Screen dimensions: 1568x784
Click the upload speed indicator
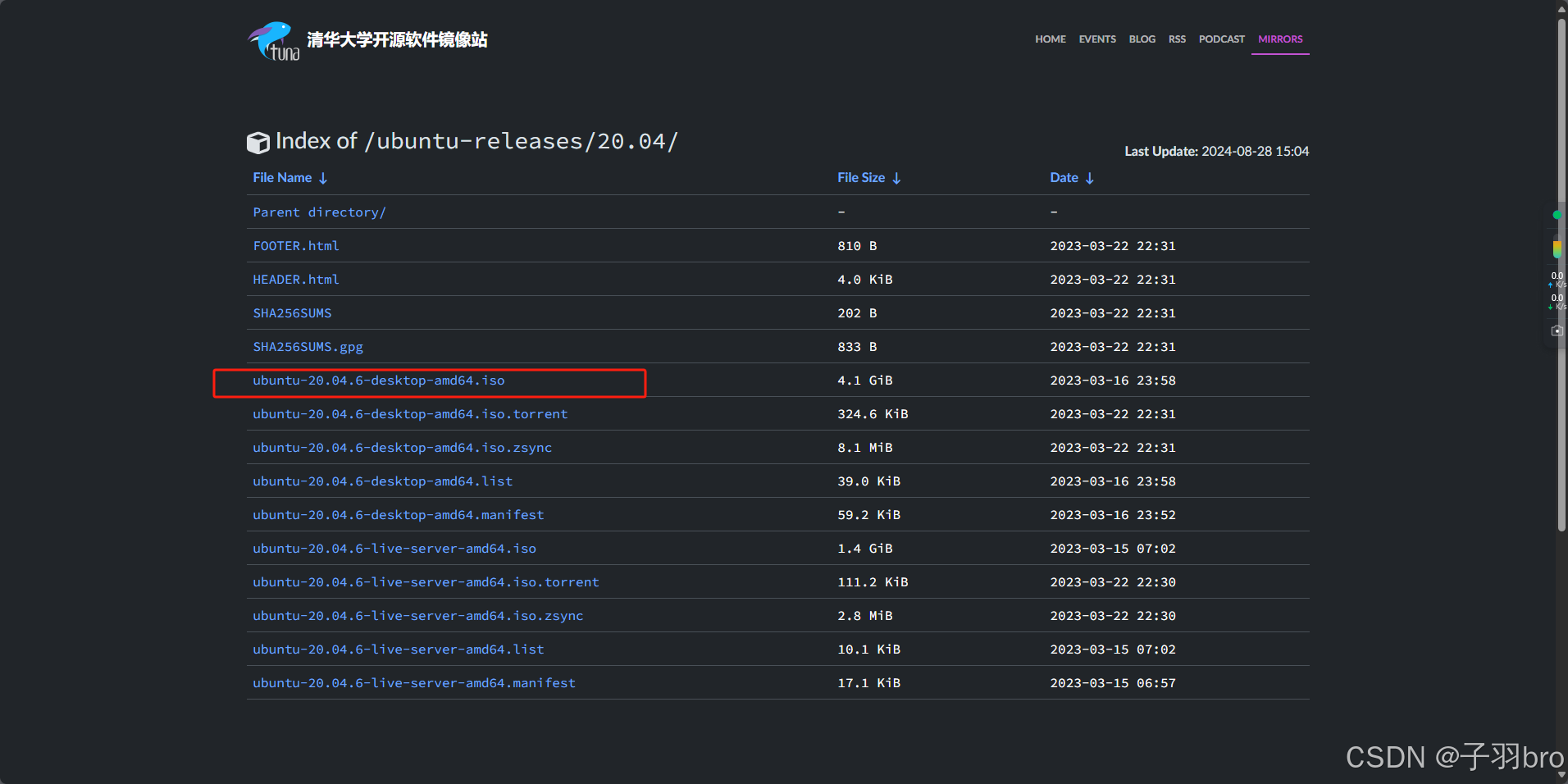tap(1557, 280)
